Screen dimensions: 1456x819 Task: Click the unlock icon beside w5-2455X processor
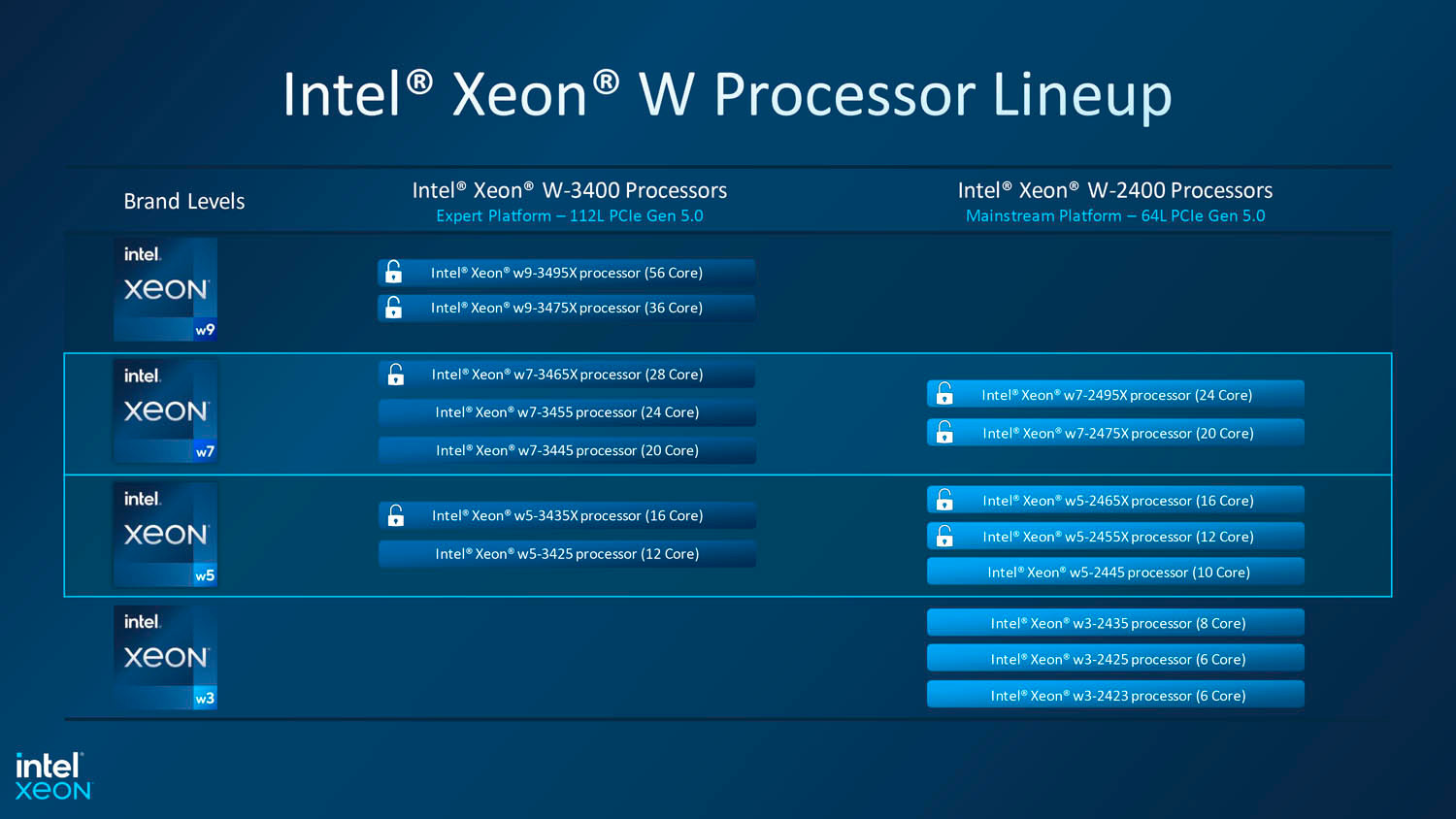click(x=944, y=536)
